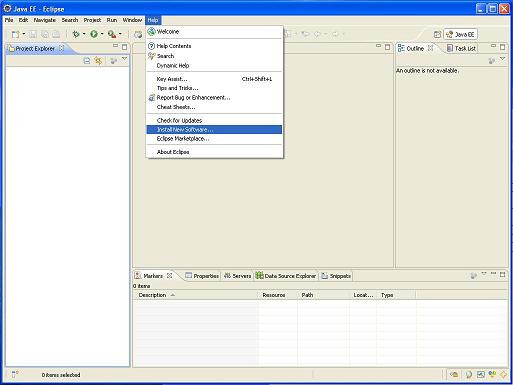
Task: Click the green Run play icon
Action: pos(94,34)
